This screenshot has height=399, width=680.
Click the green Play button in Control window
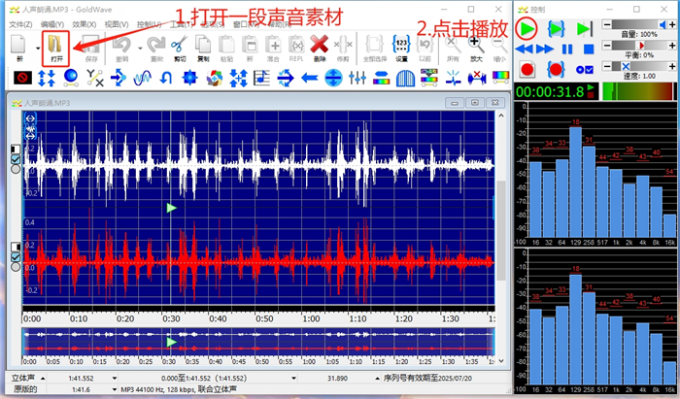(527, 29)
